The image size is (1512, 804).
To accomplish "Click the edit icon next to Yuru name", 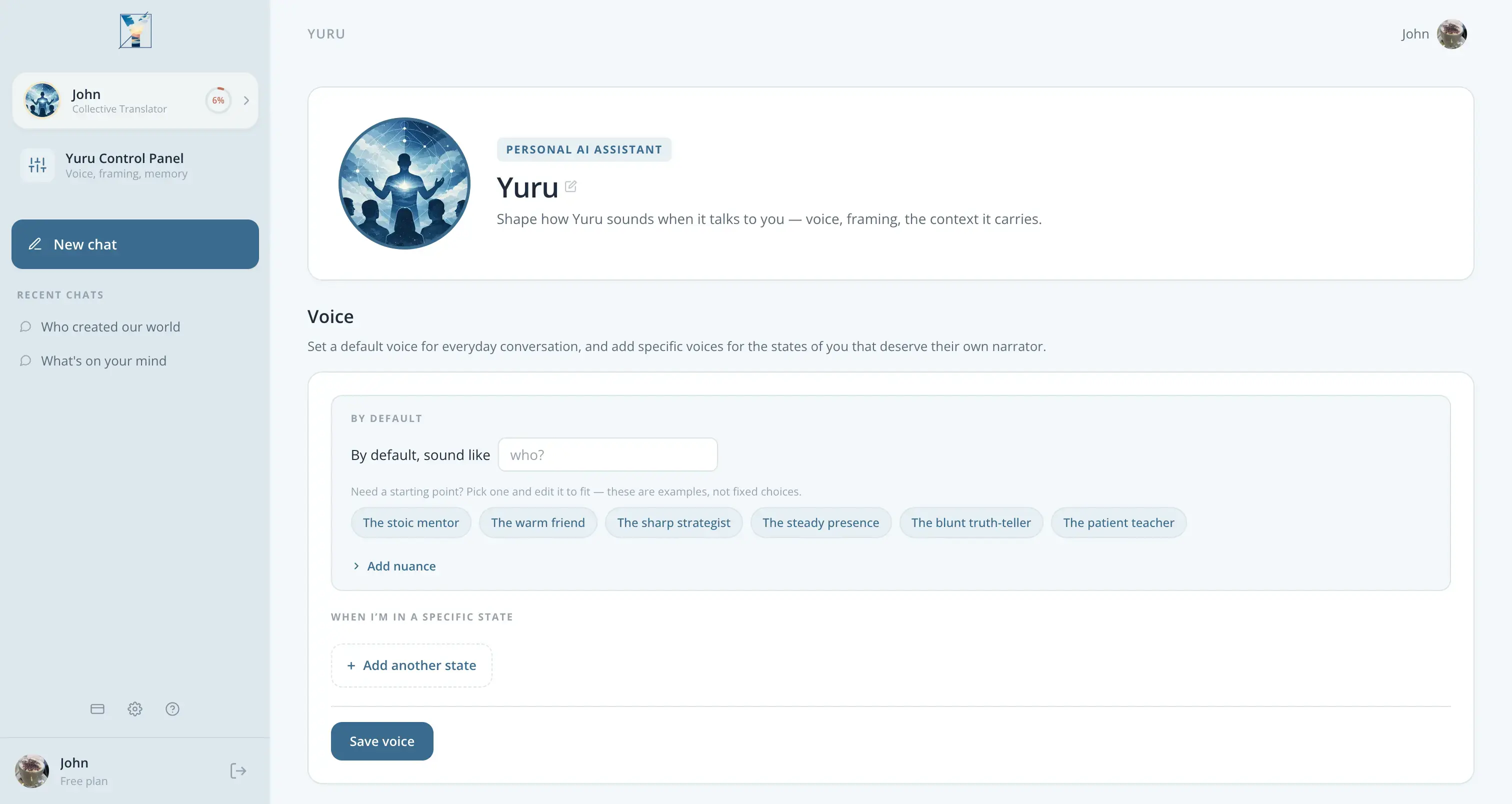I will point(570,186).
